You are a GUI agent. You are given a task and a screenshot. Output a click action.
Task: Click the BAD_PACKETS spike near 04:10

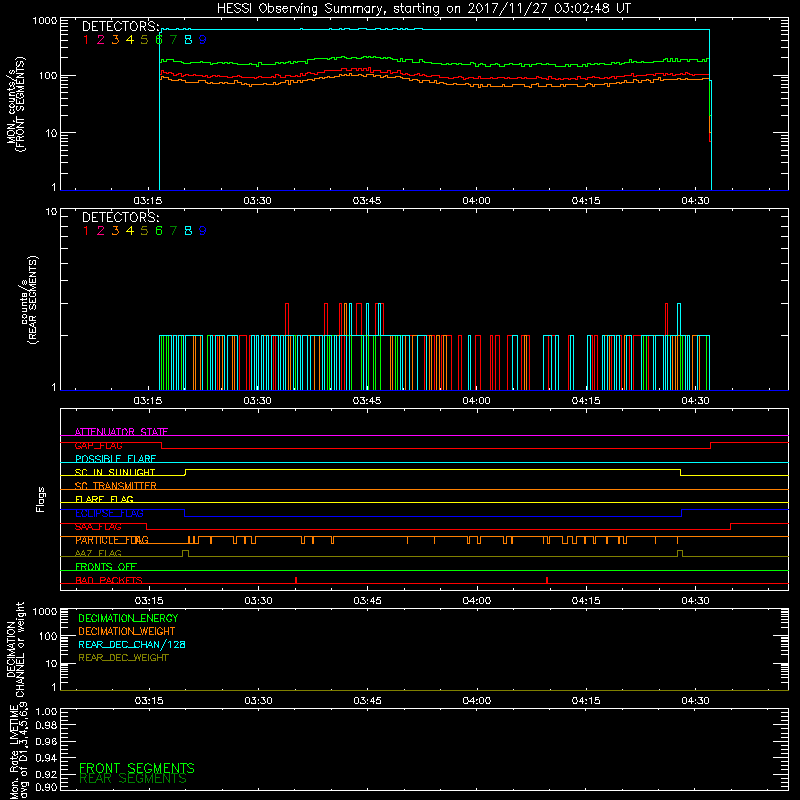coord(546,580)
